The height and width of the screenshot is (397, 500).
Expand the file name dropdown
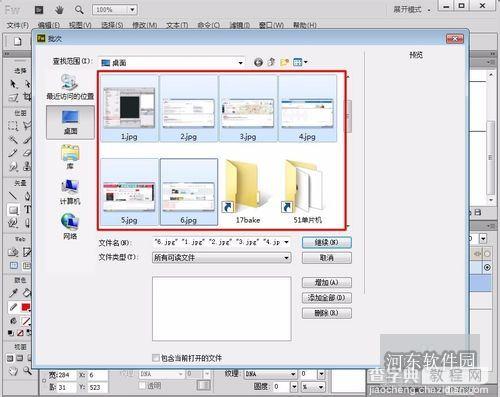286,242
